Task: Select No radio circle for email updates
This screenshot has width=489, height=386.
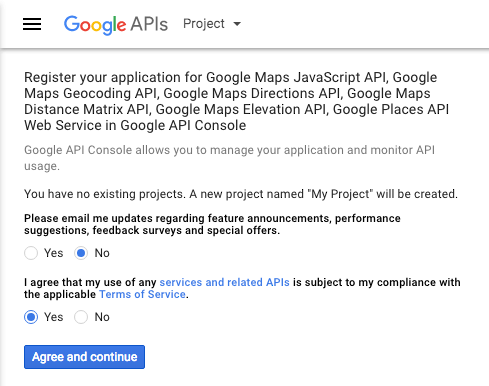Action: (81, 253)
